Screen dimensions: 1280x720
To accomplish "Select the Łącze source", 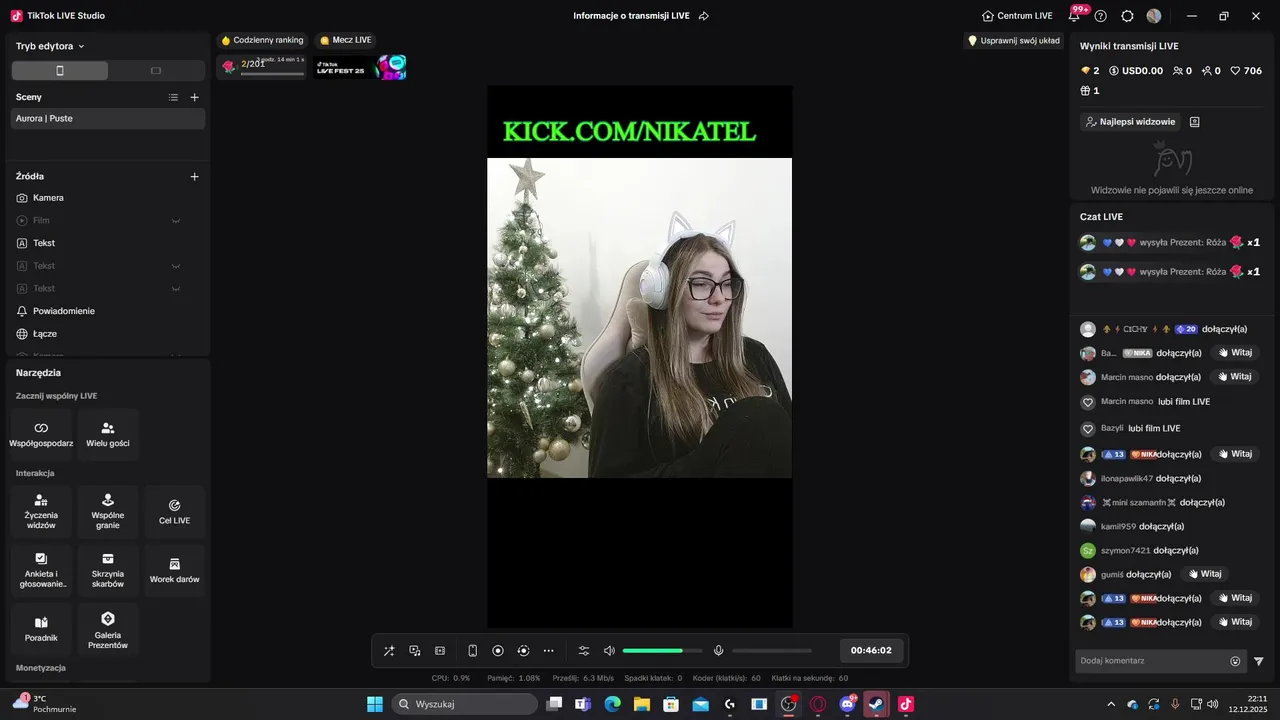I will point(108,334).
